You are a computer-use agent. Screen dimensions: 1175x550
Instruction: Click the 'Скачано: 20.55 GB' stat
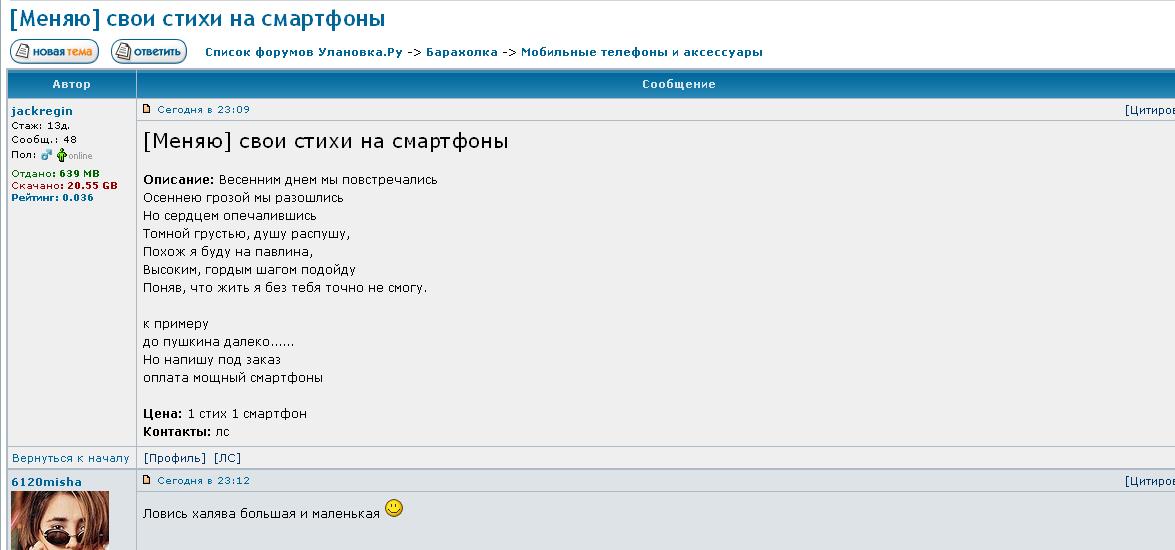(64, 185)
